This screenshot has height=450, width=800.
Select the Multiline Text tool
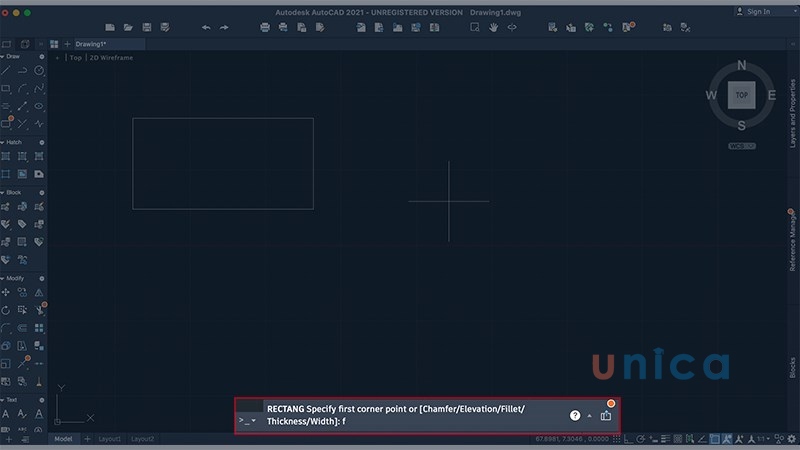coord(6,414)
